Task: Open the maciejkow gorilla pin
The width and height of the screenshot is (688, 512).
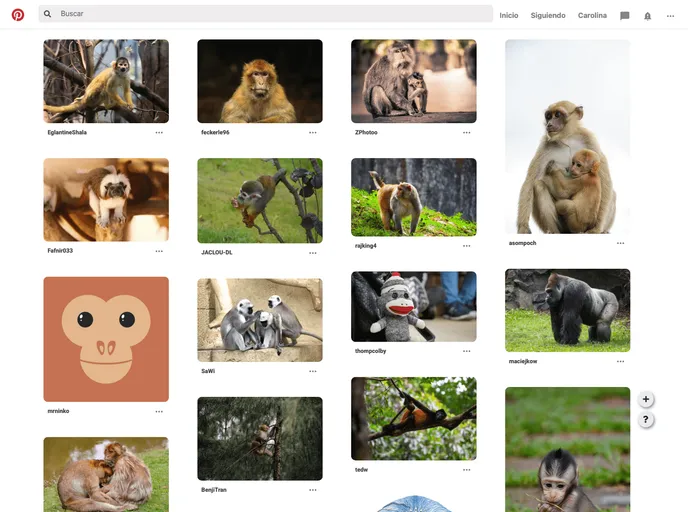Action: point(567,310)
